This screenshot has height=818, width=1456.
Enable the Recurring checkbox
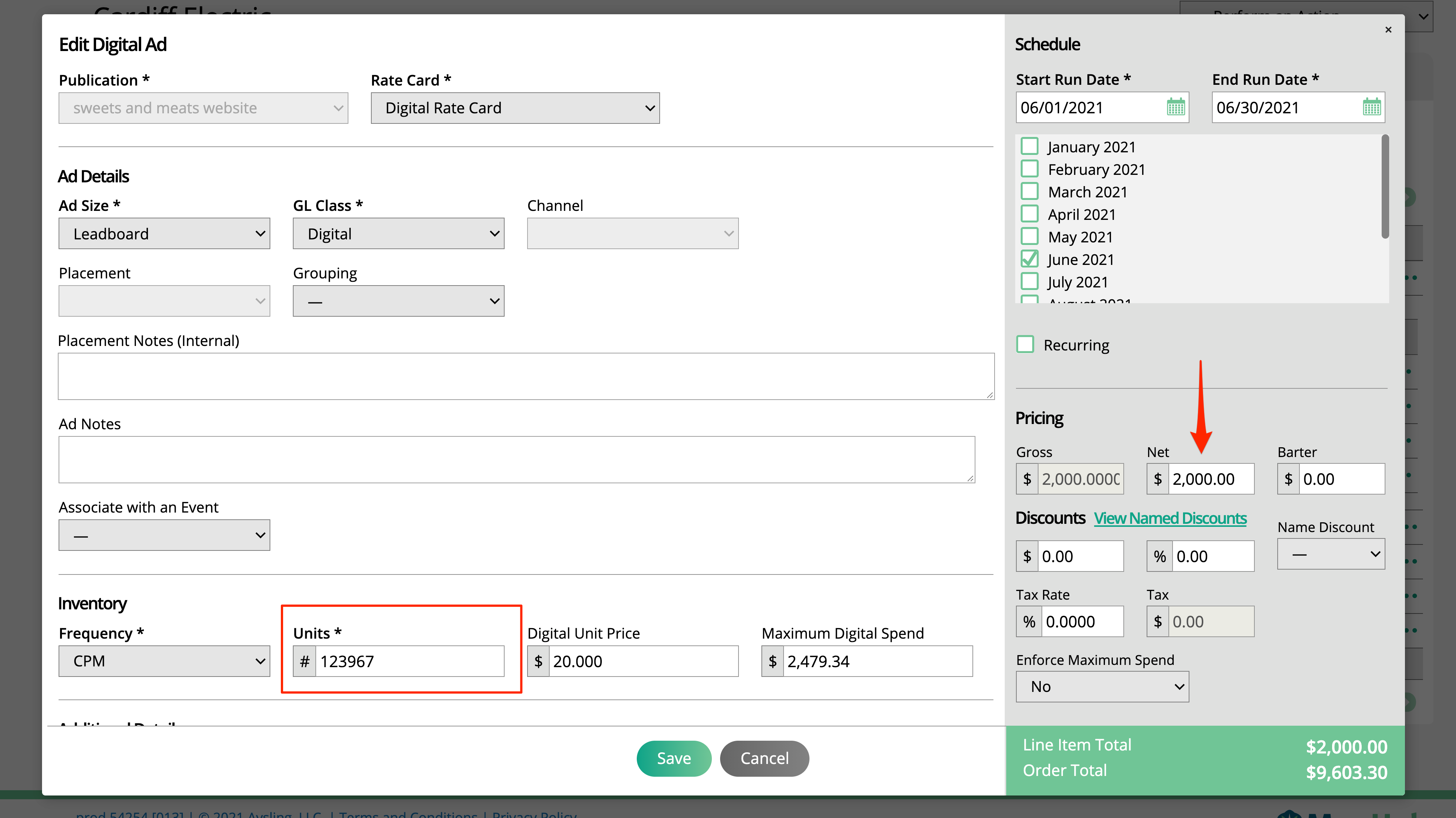1025,344
